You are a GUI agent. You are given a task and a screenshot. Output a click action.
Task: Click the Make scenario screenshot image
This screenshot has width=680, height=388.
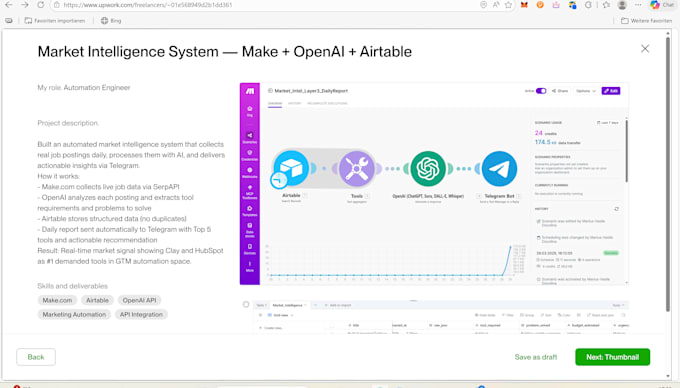coord(434,184)
